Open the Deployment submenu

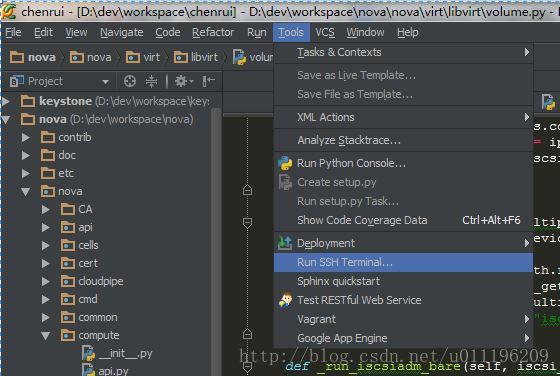(x=403, y=243)
